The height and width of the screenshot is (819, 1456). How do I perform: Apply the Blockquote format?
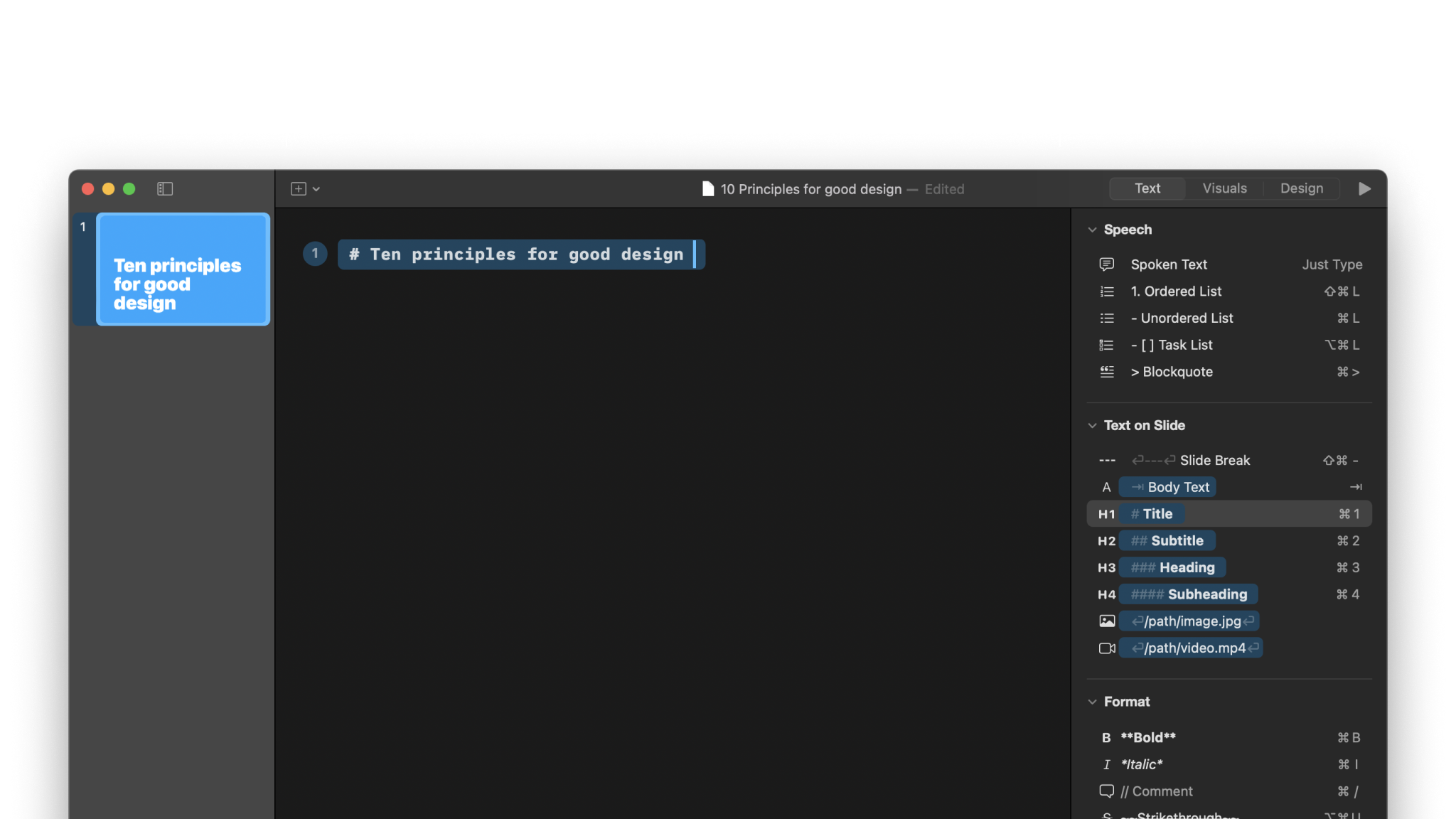(1229, 372)
